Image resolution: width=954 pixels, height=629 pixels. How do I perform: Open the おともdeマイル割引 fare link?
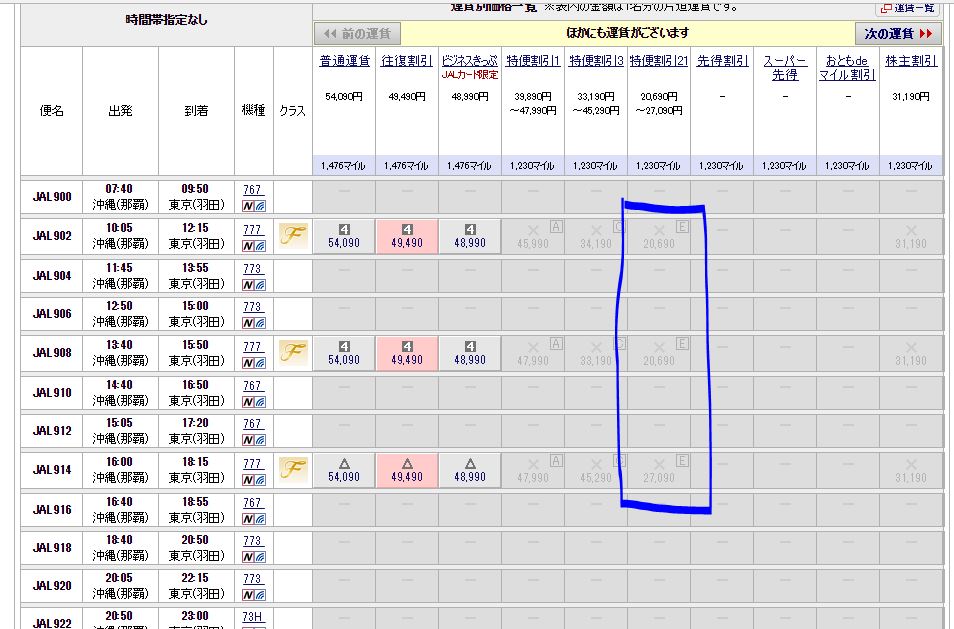point(848,68)
